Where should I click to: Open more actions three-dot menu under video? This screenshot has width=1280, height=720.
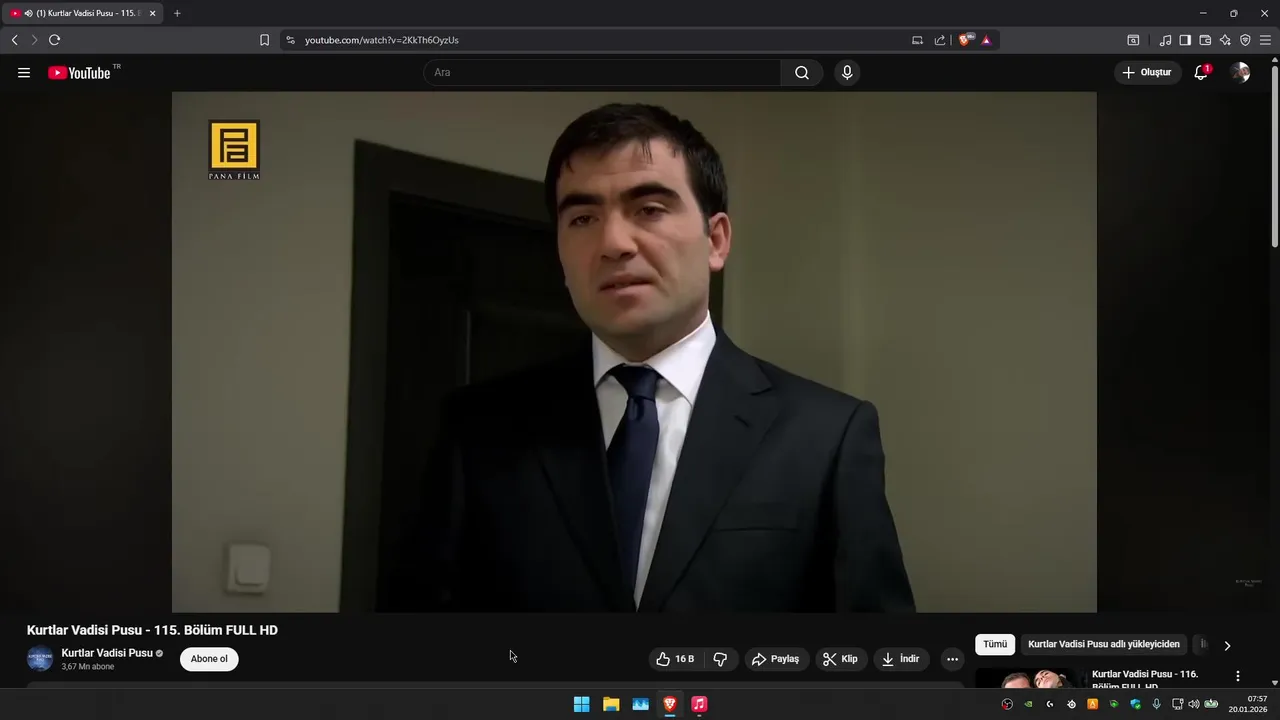point(952,659)
